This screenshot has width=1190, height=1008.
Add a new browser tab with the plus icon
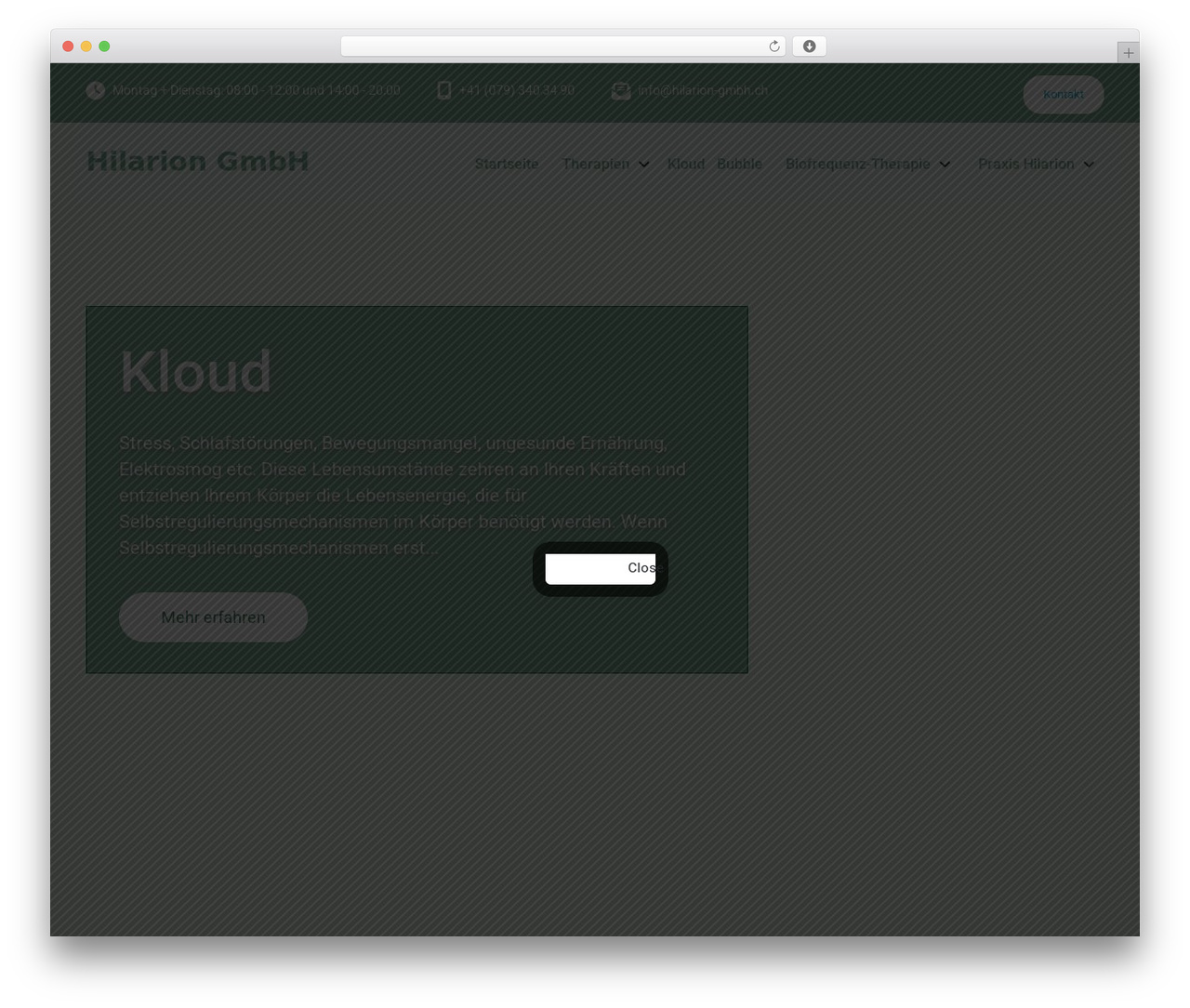(x=1128, y=53)
